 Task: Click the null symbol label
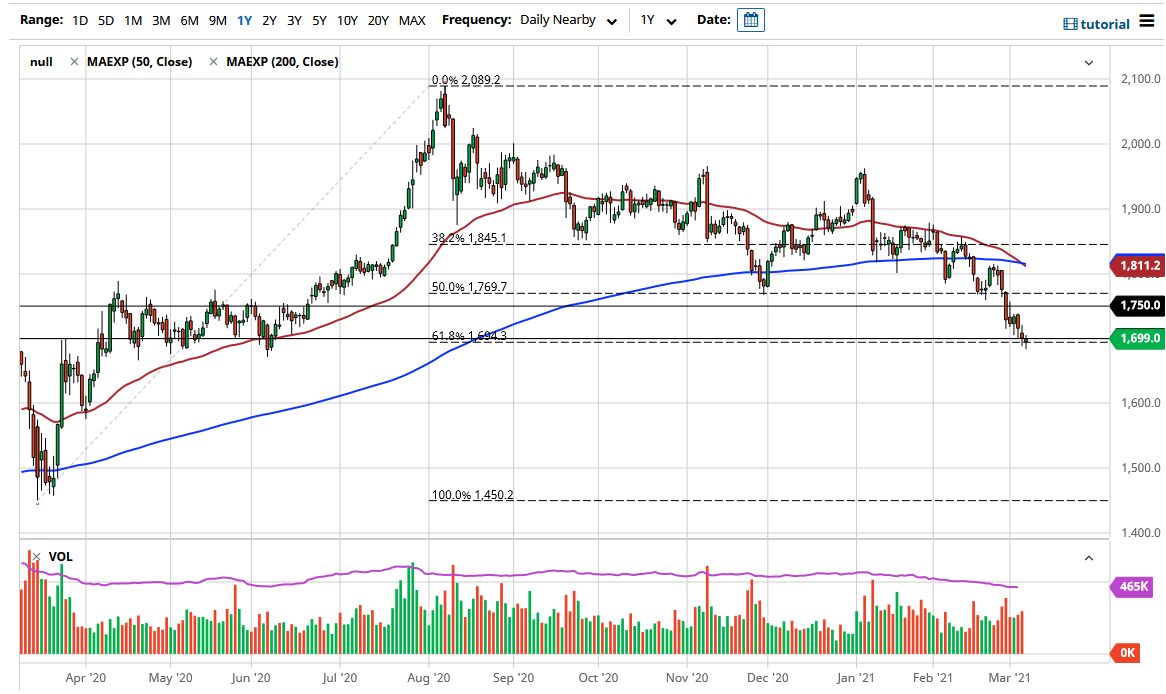tap(41, 62)
